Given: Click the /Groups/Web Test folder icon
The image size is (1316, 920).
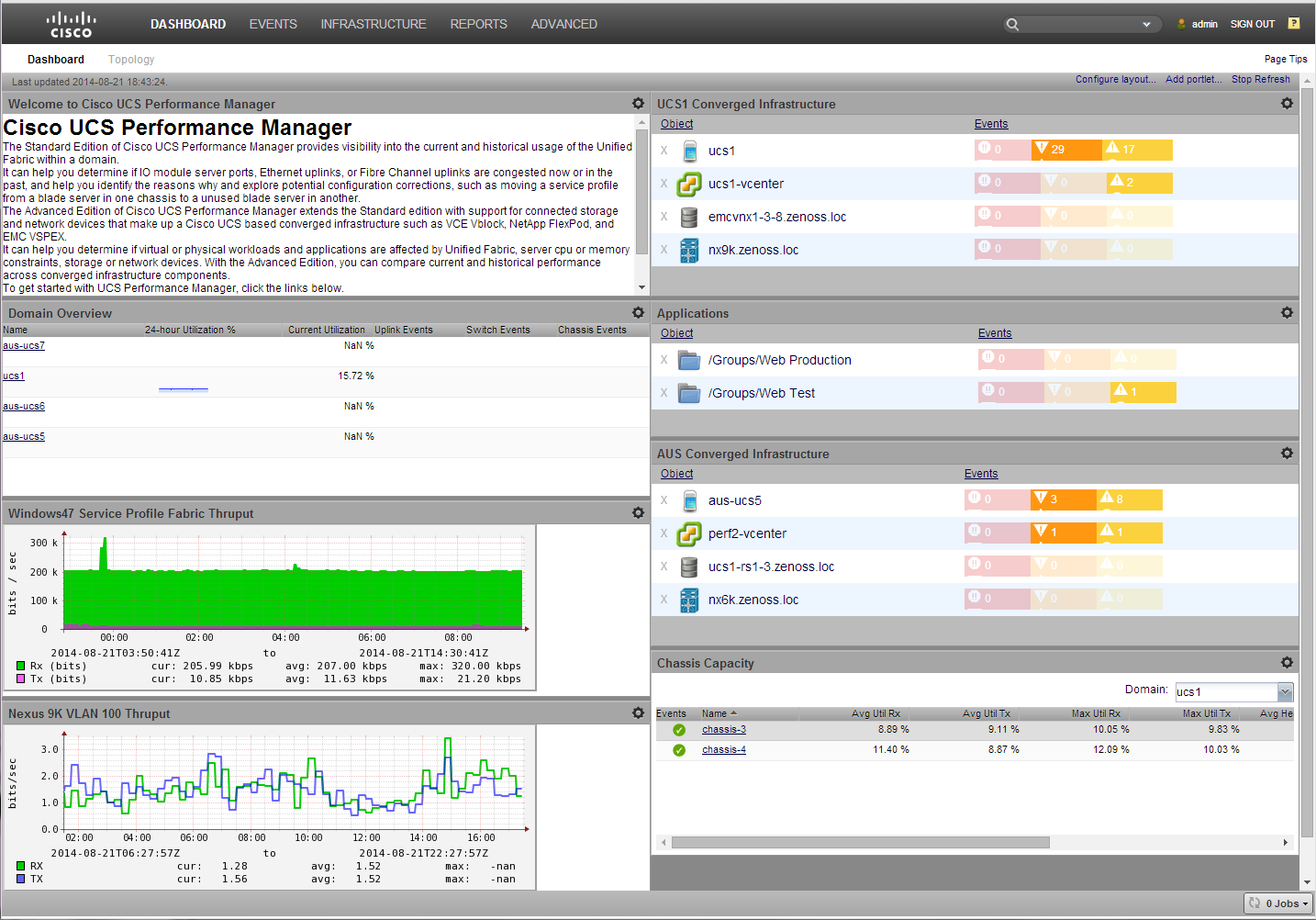Looking at the screenshot, I should [x=689, y=393].
